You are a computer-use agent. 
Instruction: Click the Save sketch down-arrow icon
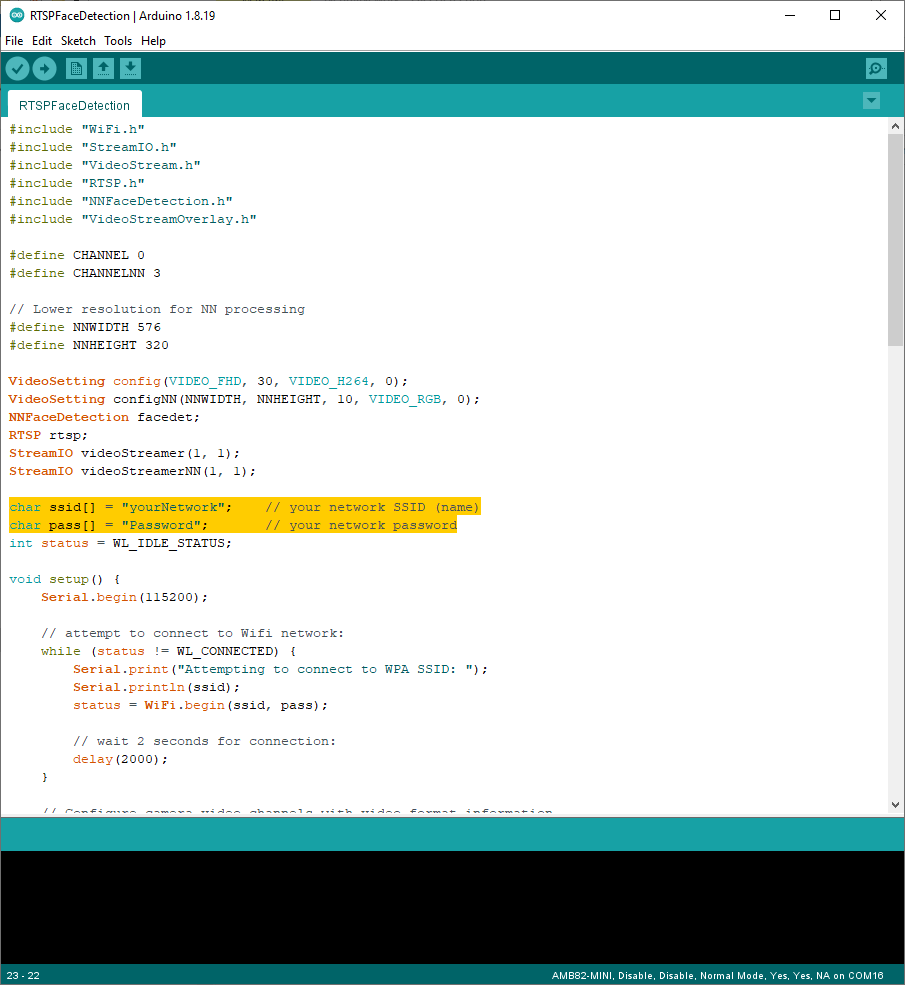[x=131, y=69]
